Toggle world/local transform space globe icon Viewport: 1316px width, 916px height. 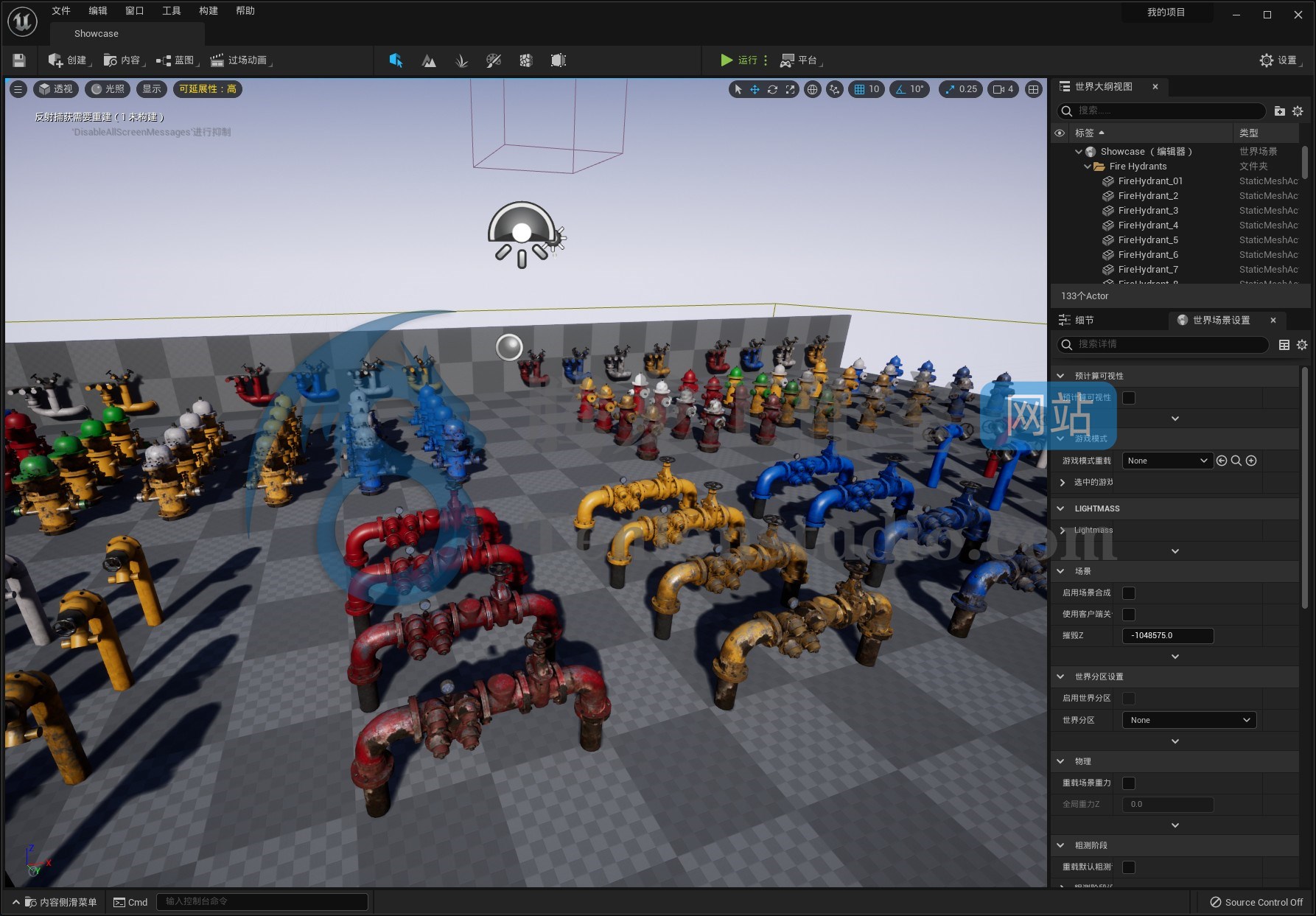coord(811,89)
